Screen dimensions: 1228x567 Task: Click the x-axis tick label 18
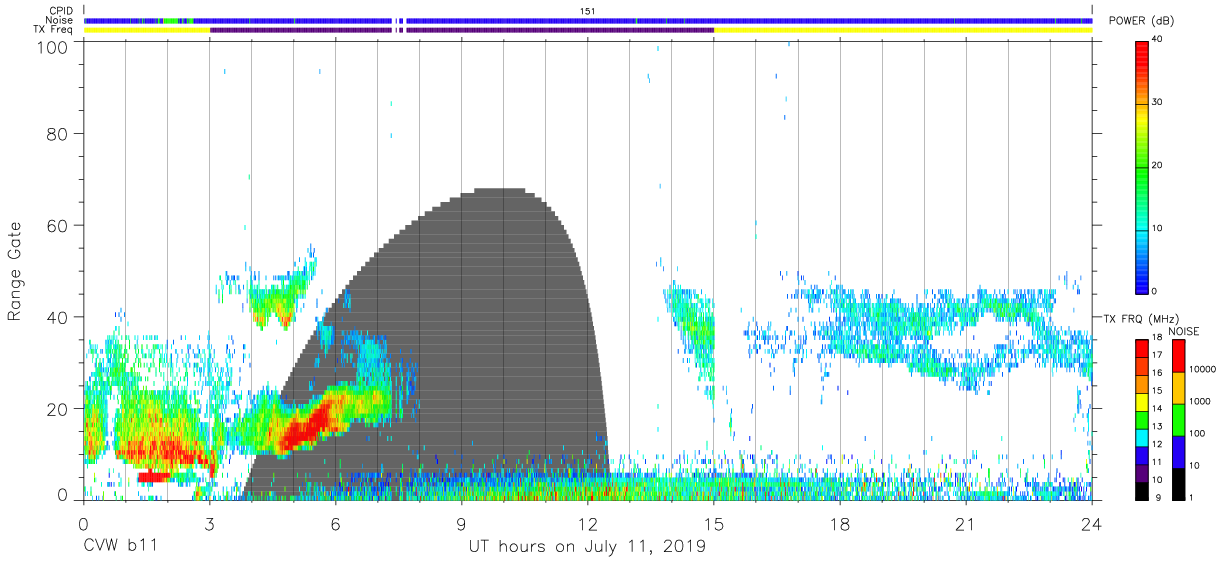click(x=840, y=524)
